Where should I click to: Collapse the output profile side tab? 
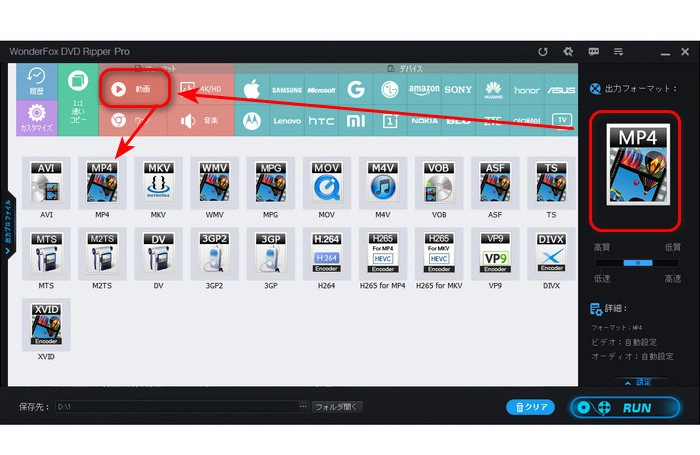click(8, 227)
